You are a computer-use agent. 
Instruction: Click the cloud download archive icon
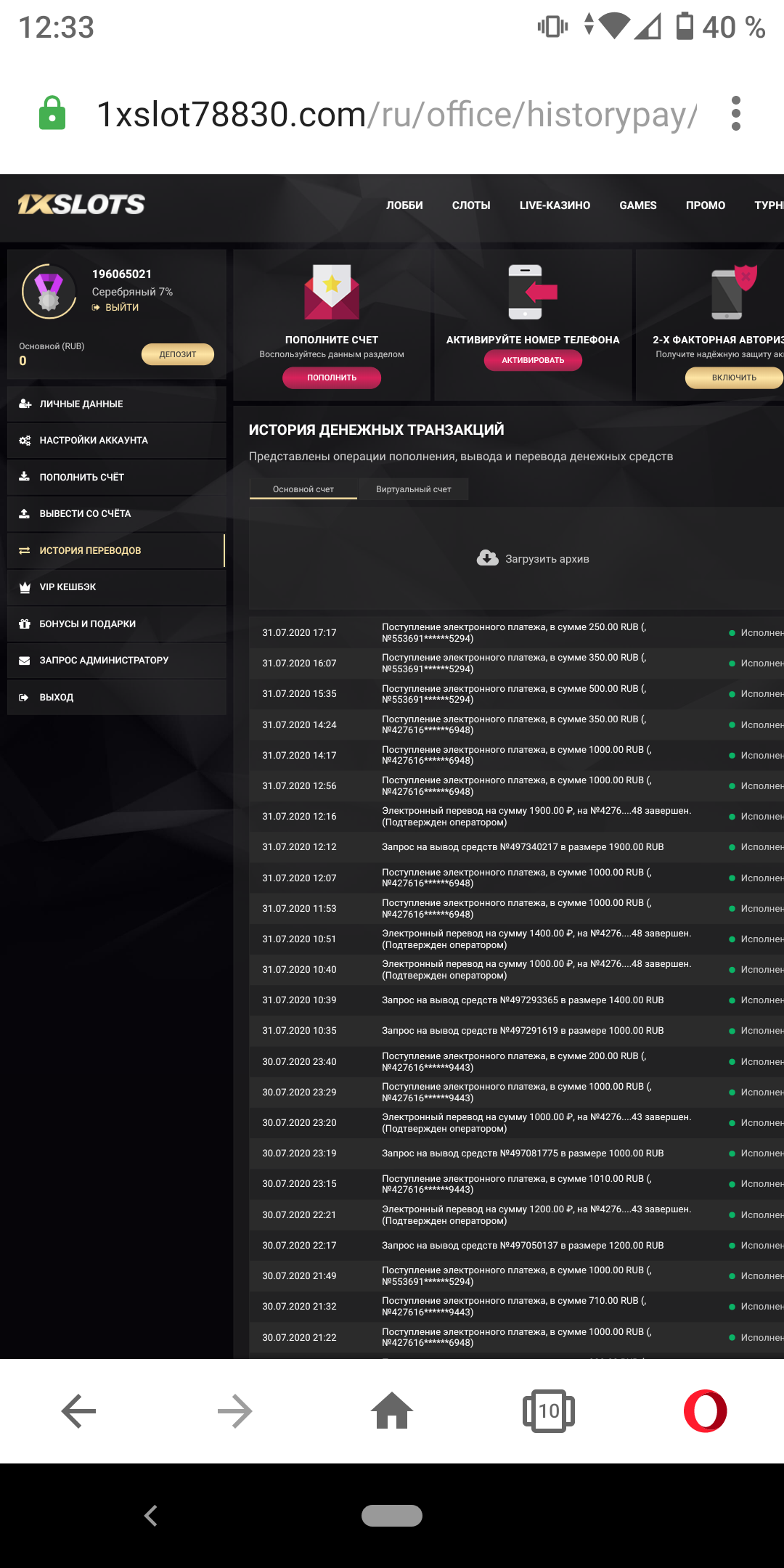click(x=487, y=558)
